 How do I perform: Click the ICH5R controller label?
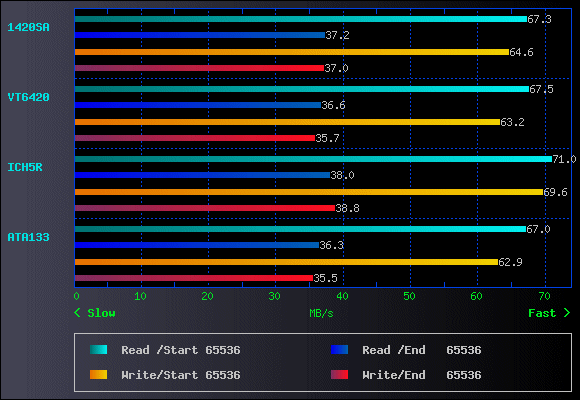[x=25, y=167]
